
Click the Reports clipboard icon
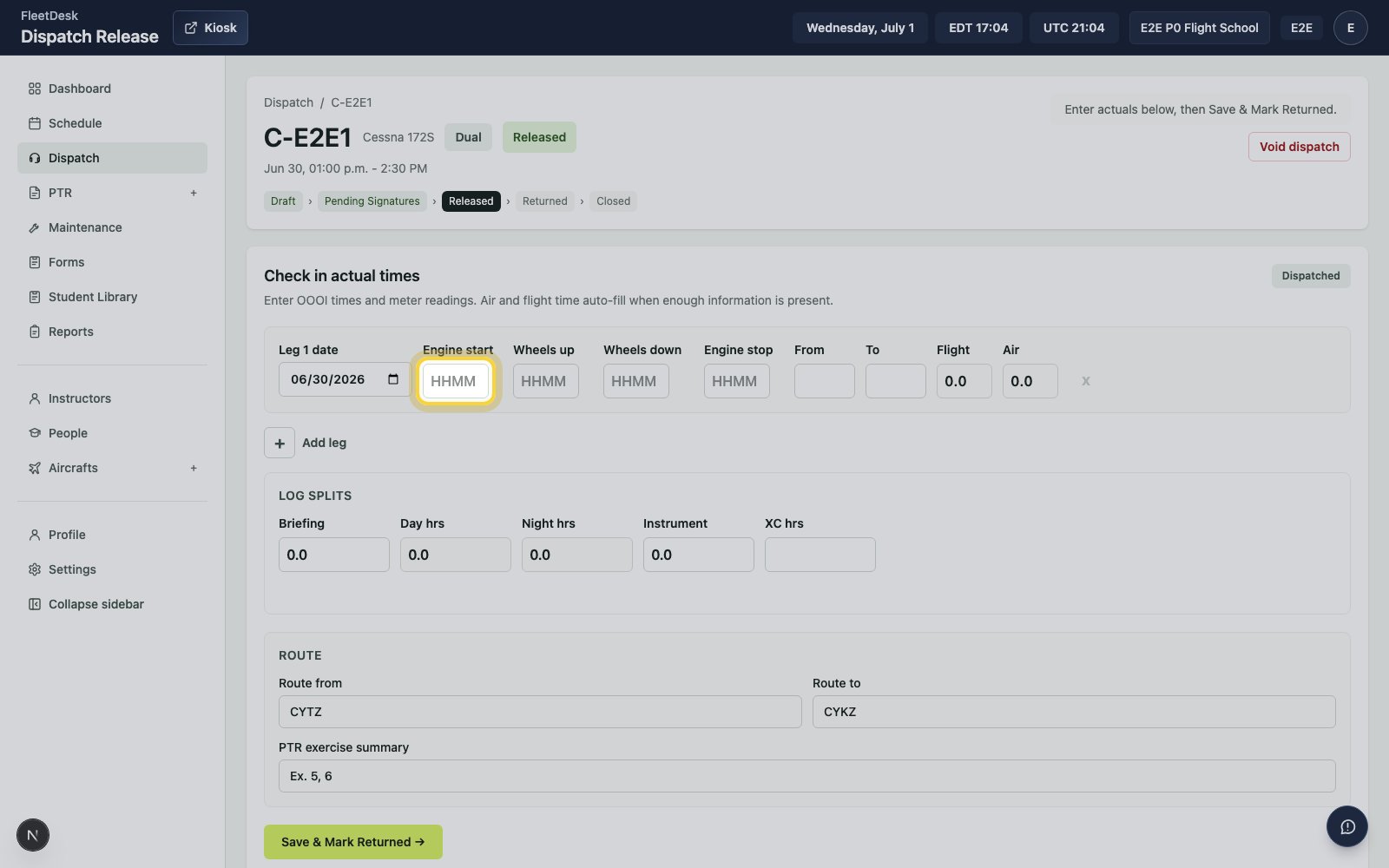tap(35, 332)
